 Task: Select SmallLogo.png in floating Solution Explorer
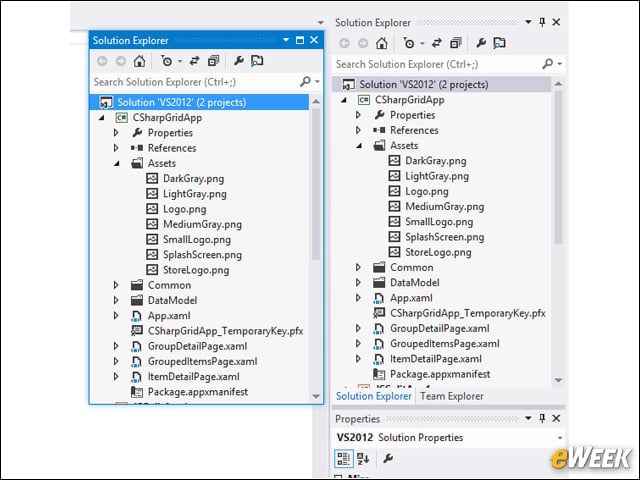[197, 240]
